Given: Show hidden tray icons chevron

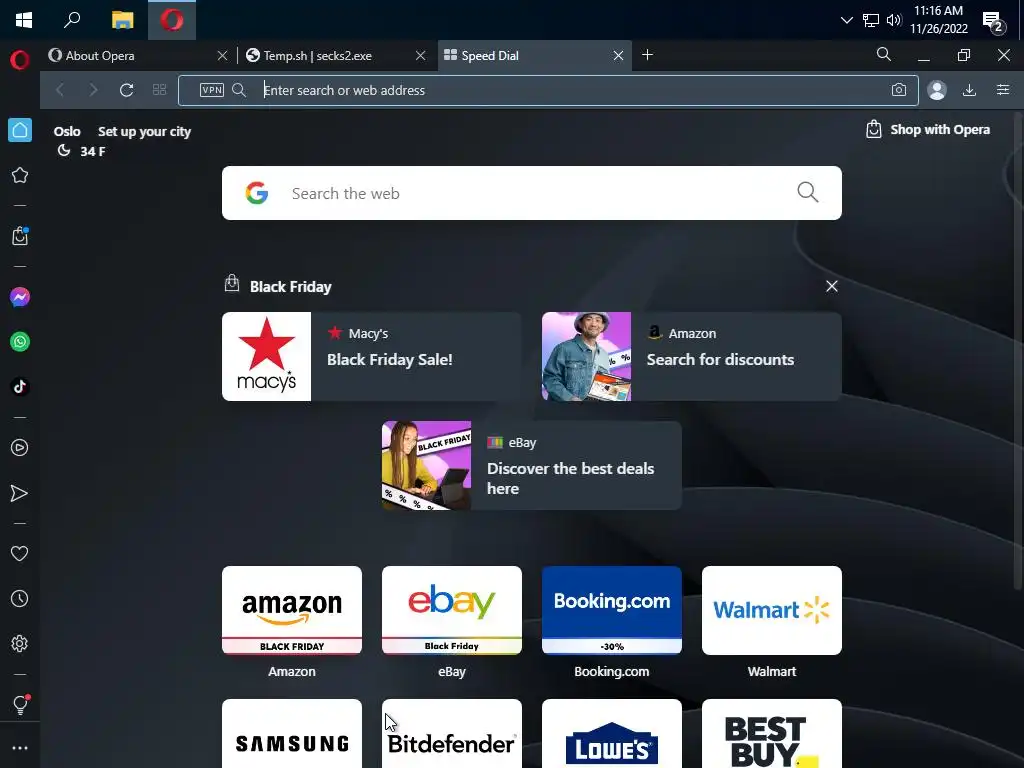Looking at the screenshot, I should pos(846,20).
